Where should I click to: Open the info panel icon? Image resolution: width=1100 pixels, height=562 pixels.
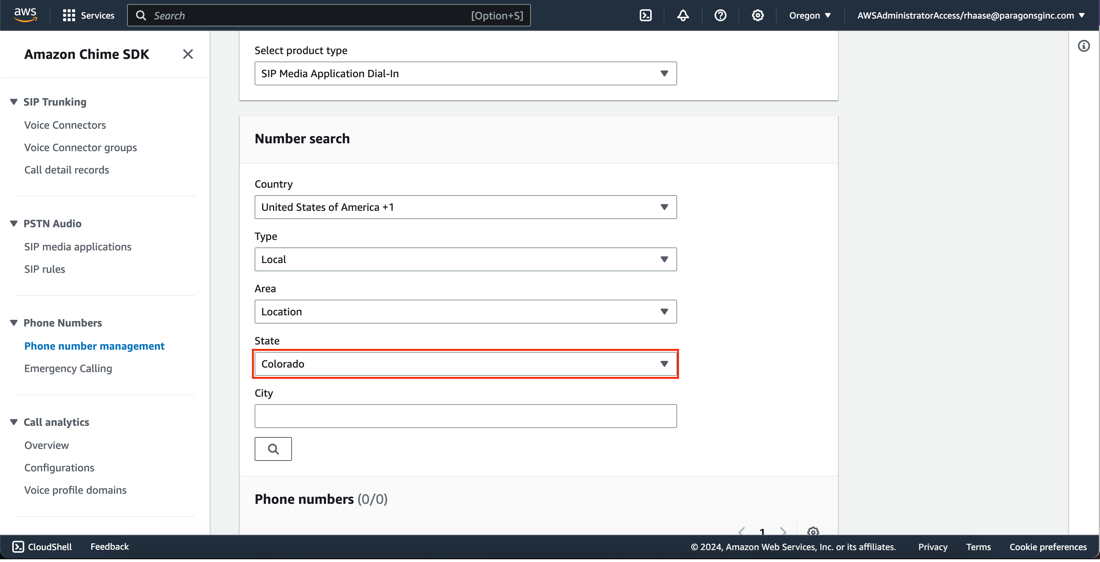(x=1084, y=46)
